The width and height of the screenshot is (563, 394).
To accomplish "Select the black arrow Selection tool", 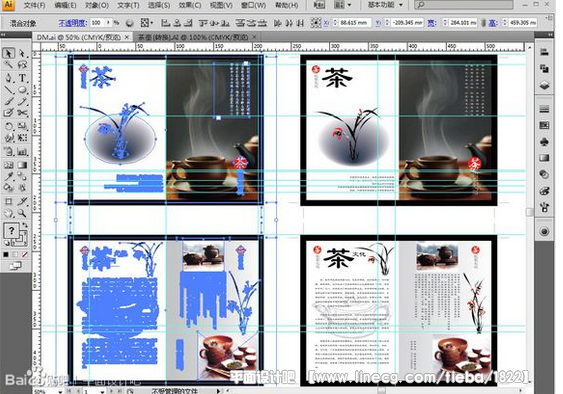I will pyautogui.click(x=8, y=53).
